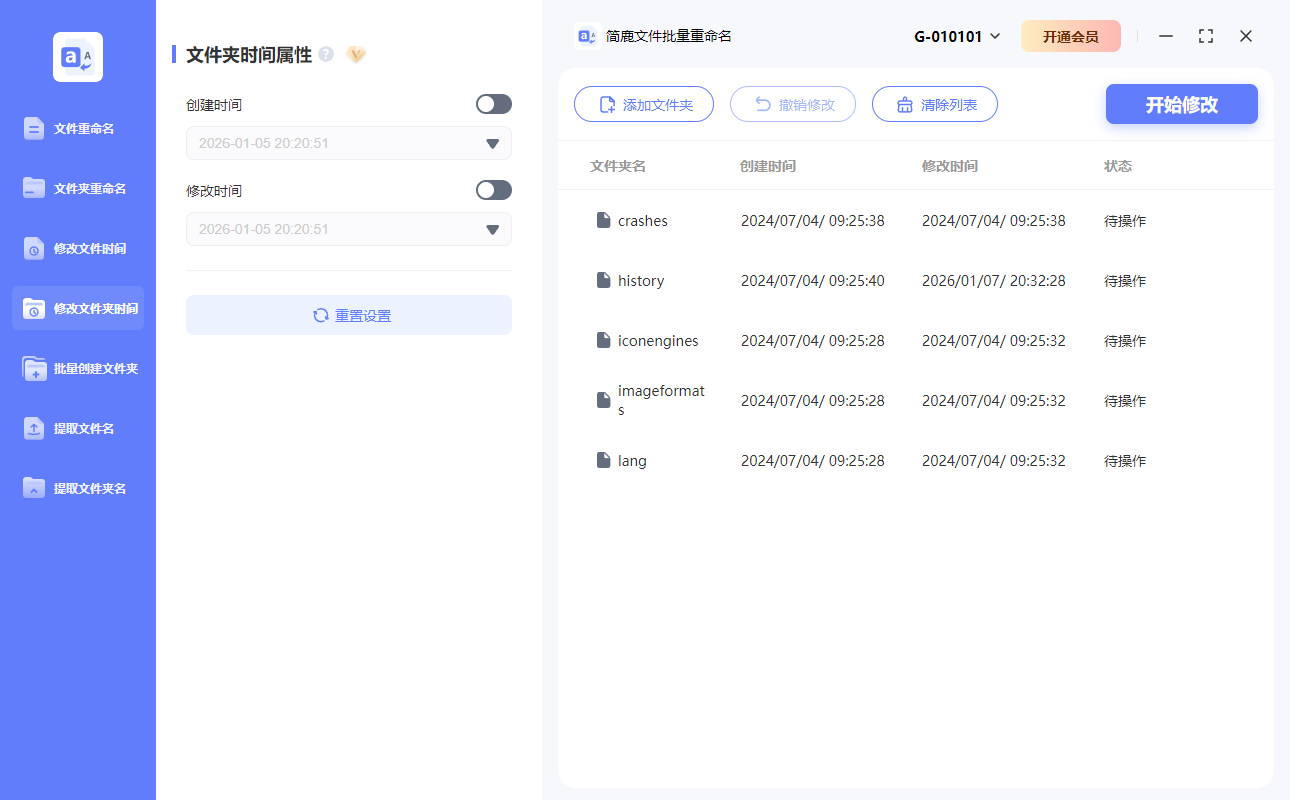
Task: Open the G-010101 account dropdown
Action: 957,35
